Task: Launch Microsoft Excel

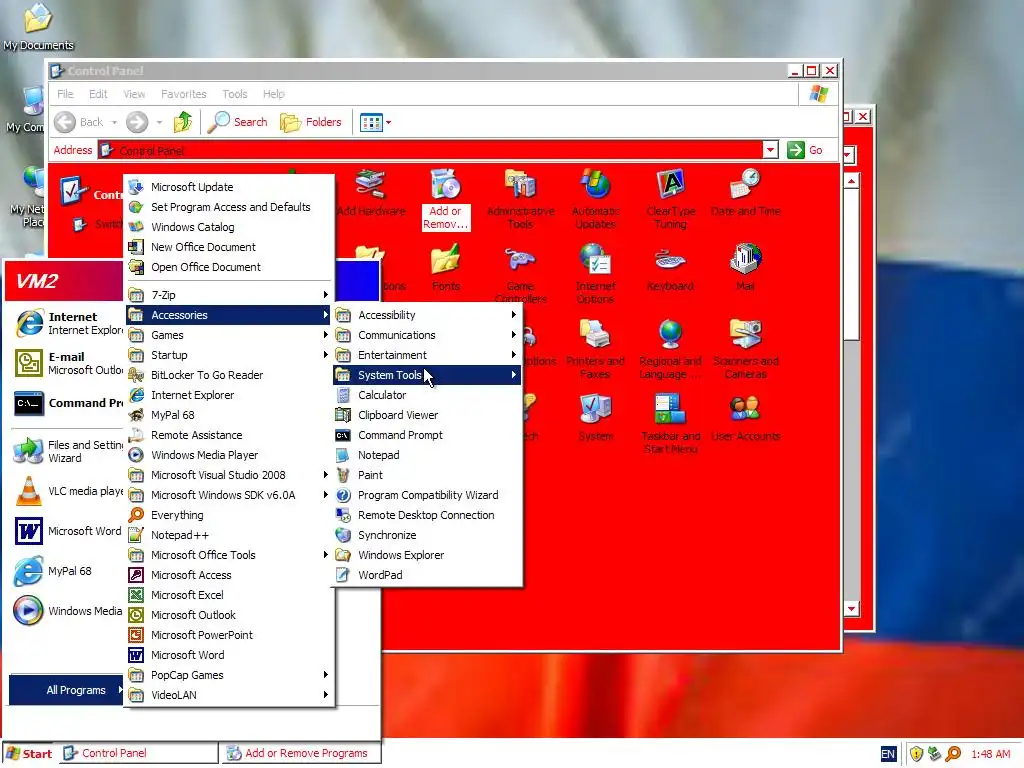Action: [x=229, y=595]
